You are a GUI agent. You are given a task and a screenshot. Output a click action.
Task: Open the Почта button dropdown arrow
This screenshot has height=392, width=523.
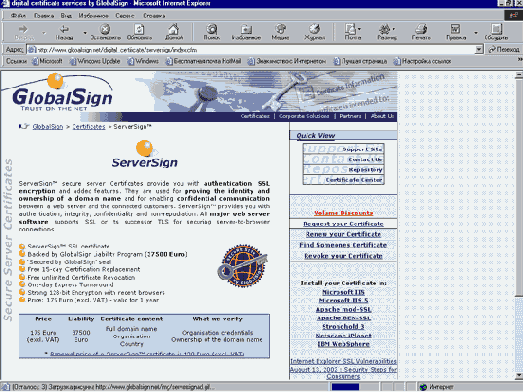(x=359, y=29)
